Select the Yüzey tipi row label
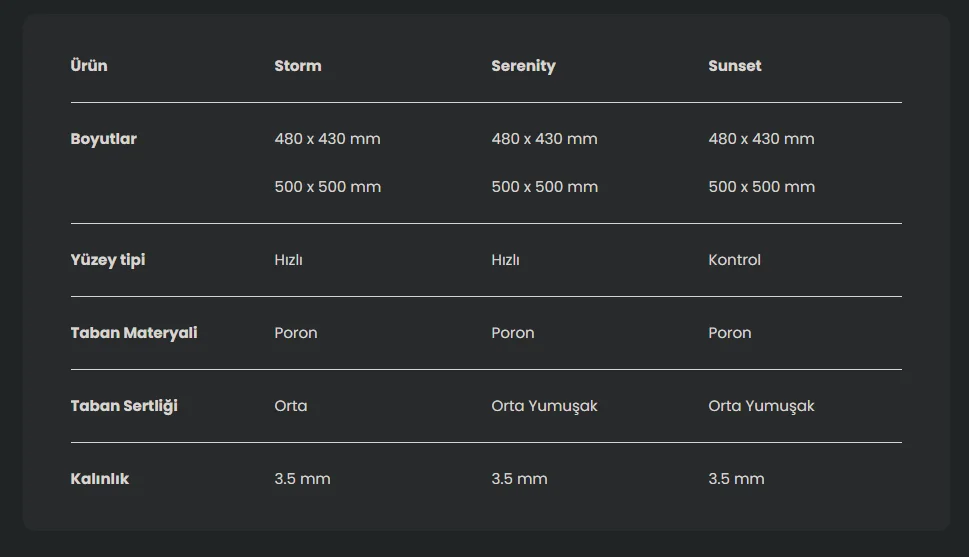Screen dimensions: 969x557 (107, 260)
